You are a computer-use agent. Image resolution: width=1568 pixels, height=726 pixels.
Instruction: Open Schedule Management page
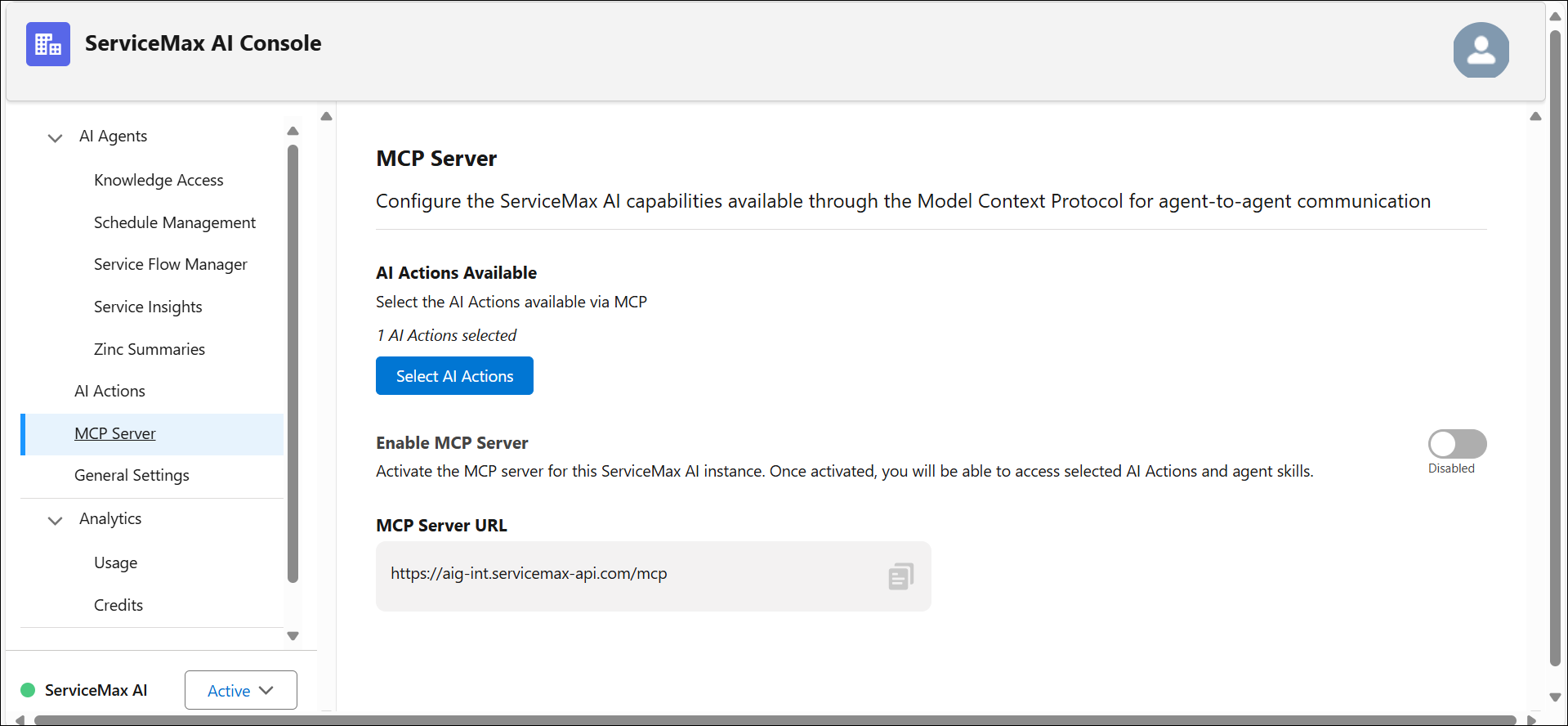175,222
